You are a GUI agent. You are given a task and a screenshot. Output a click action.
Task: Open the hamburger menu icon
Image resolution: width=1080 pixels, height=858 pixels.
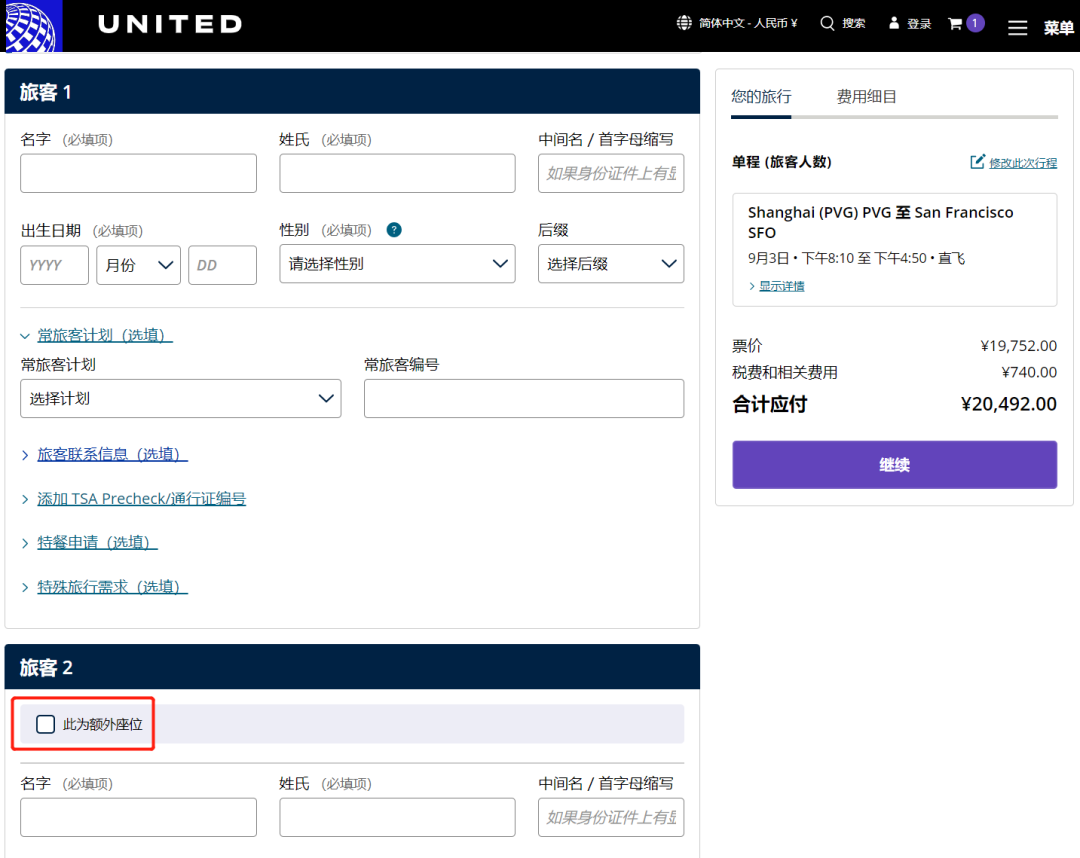click(x=1017, y=28)
